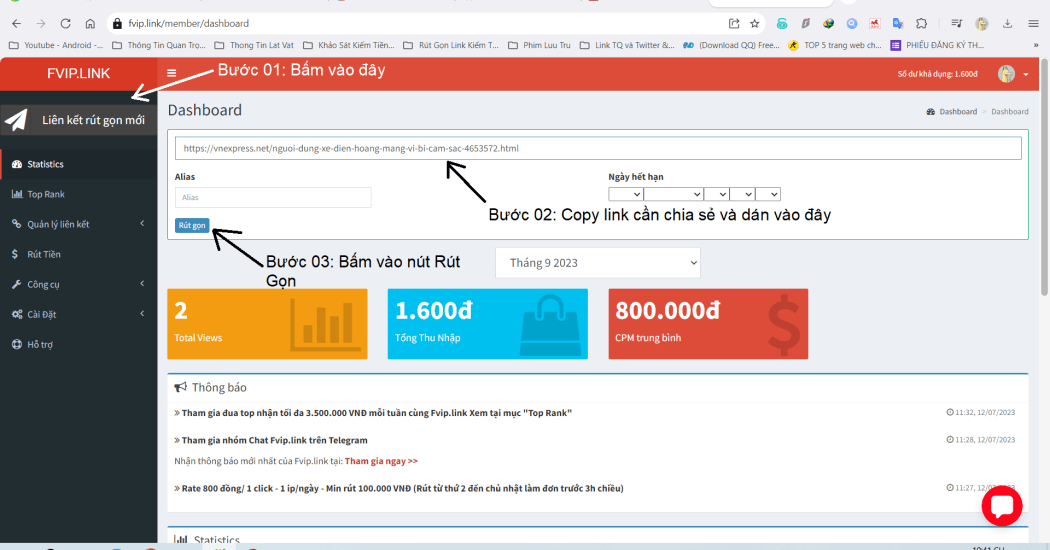The width and height of the screenshot is (1050, 550).
Task: Open the Tháng 9 2023 month selector
Action: click(x=597, y=263)
